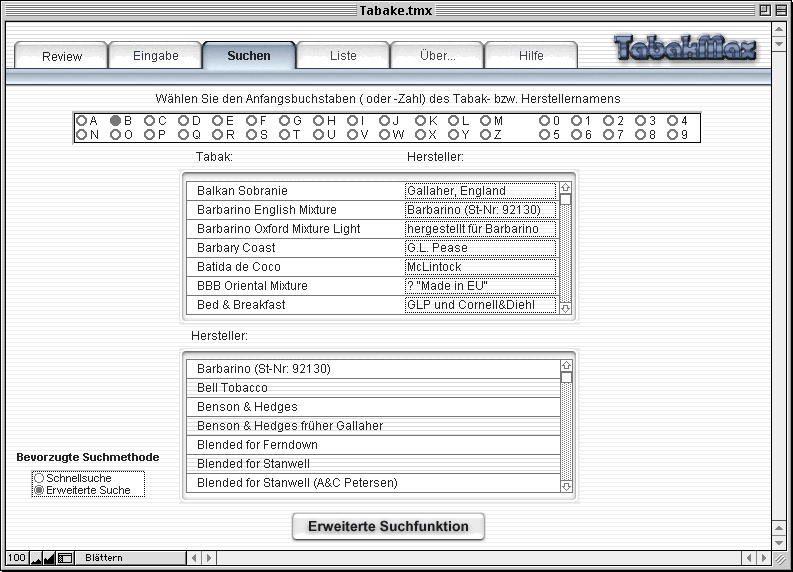
Task: Toggle the status area layout icon
Action: tap(65, 558)
